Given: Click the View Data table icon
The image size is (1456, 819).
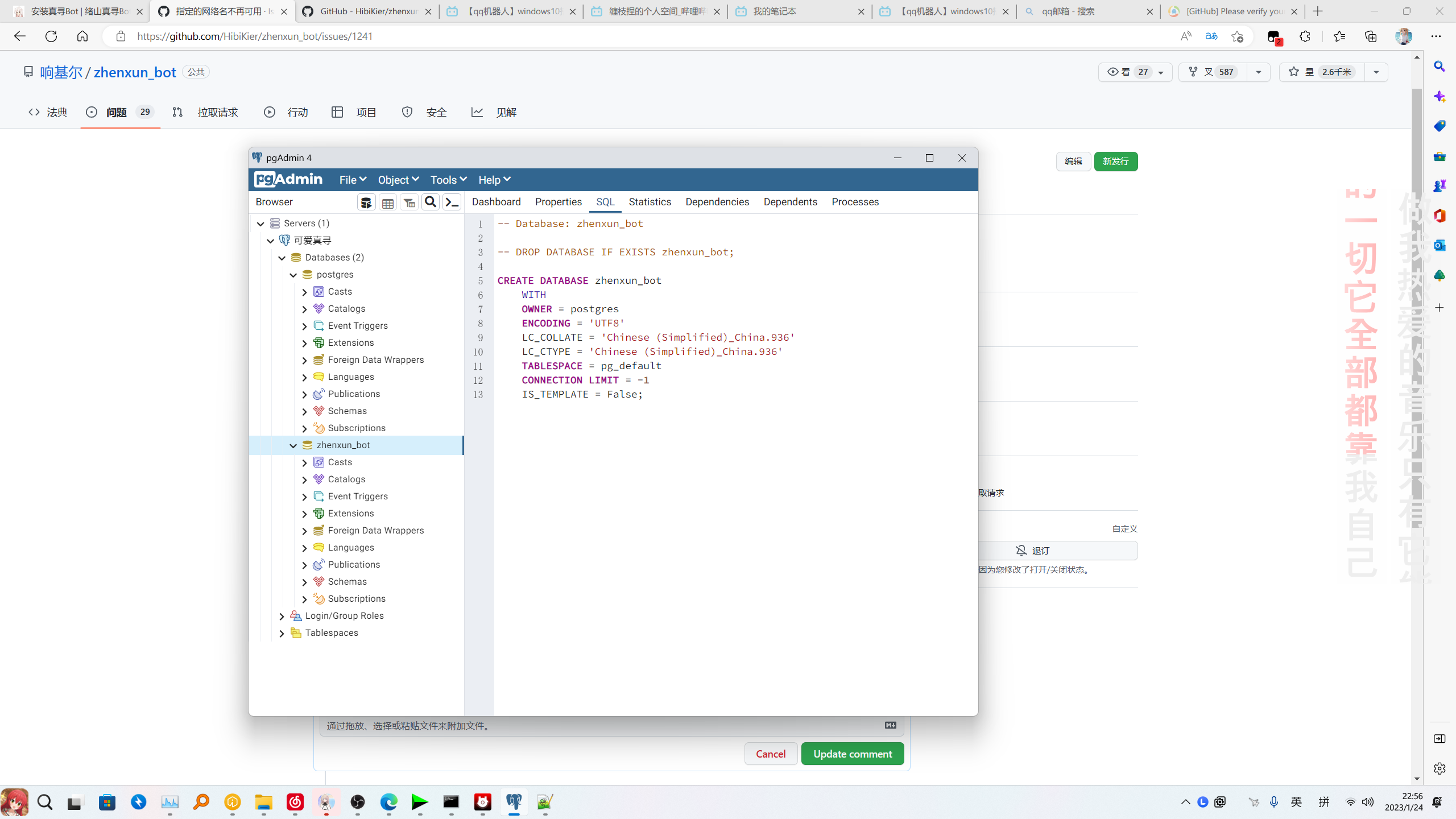Looking at the screenshot, I should tap(388, 202).
